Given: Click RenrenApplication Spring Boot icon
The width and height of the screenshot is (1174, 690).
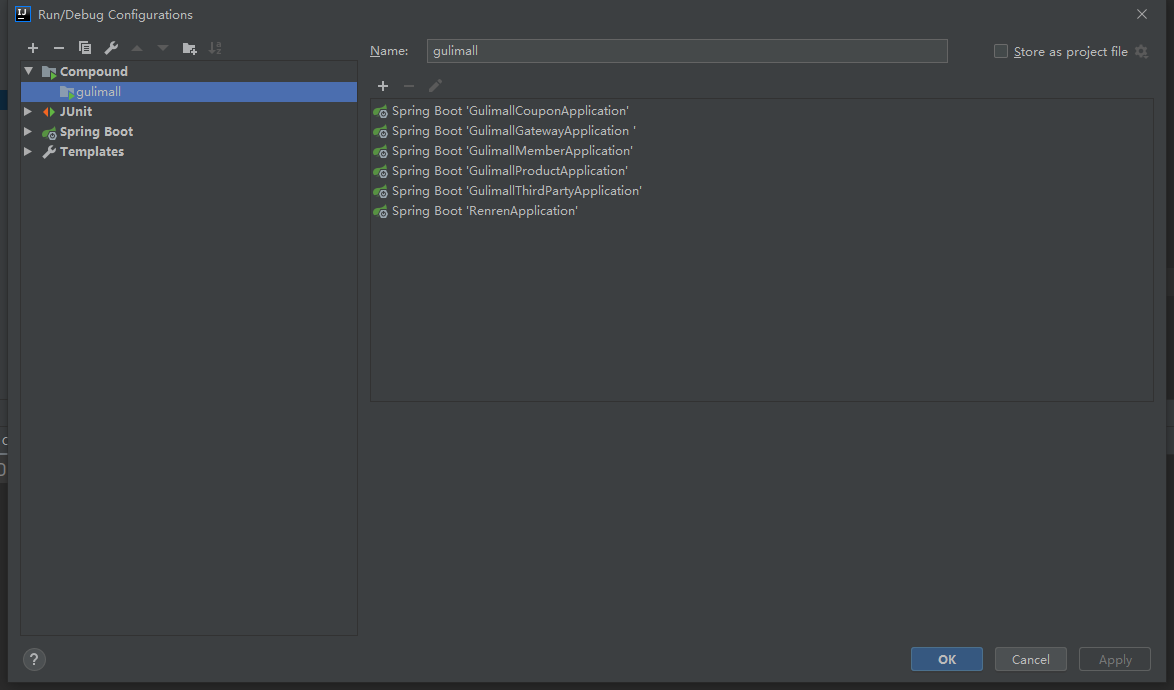Looking at the screenshot, I should point(380,212).
